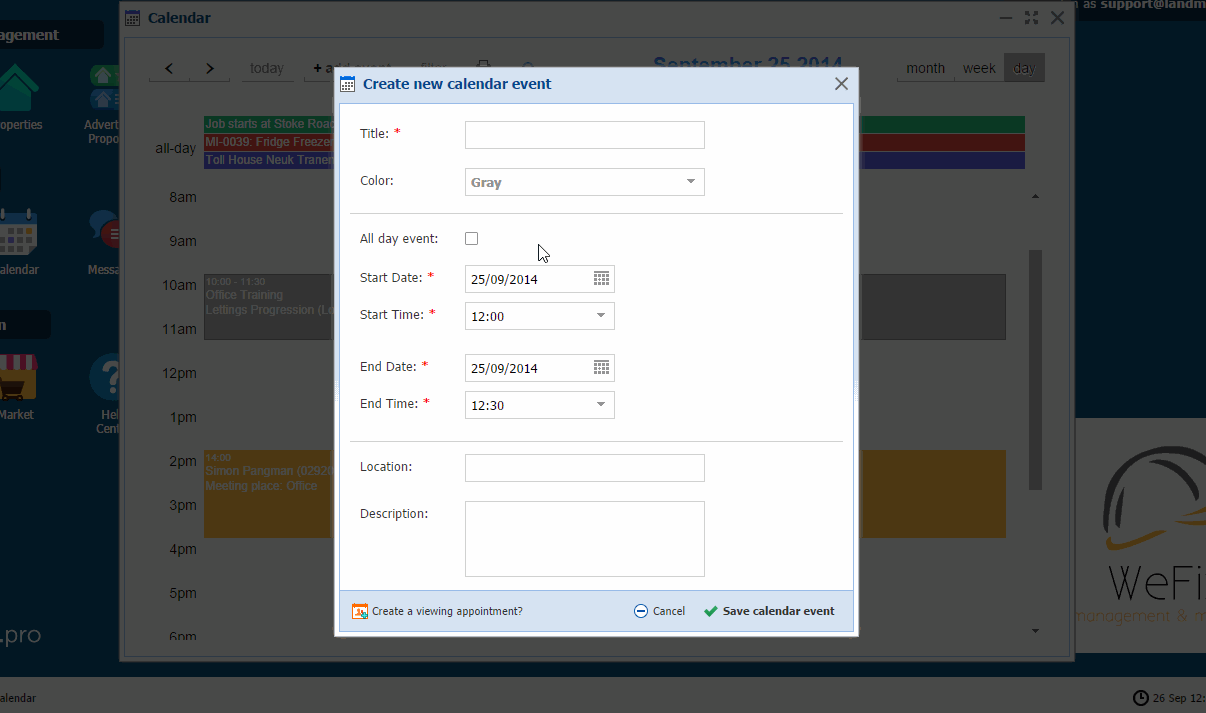1206x713 pixels.
Task: Open the Messages desktop icon
Action: click(105, 231)
